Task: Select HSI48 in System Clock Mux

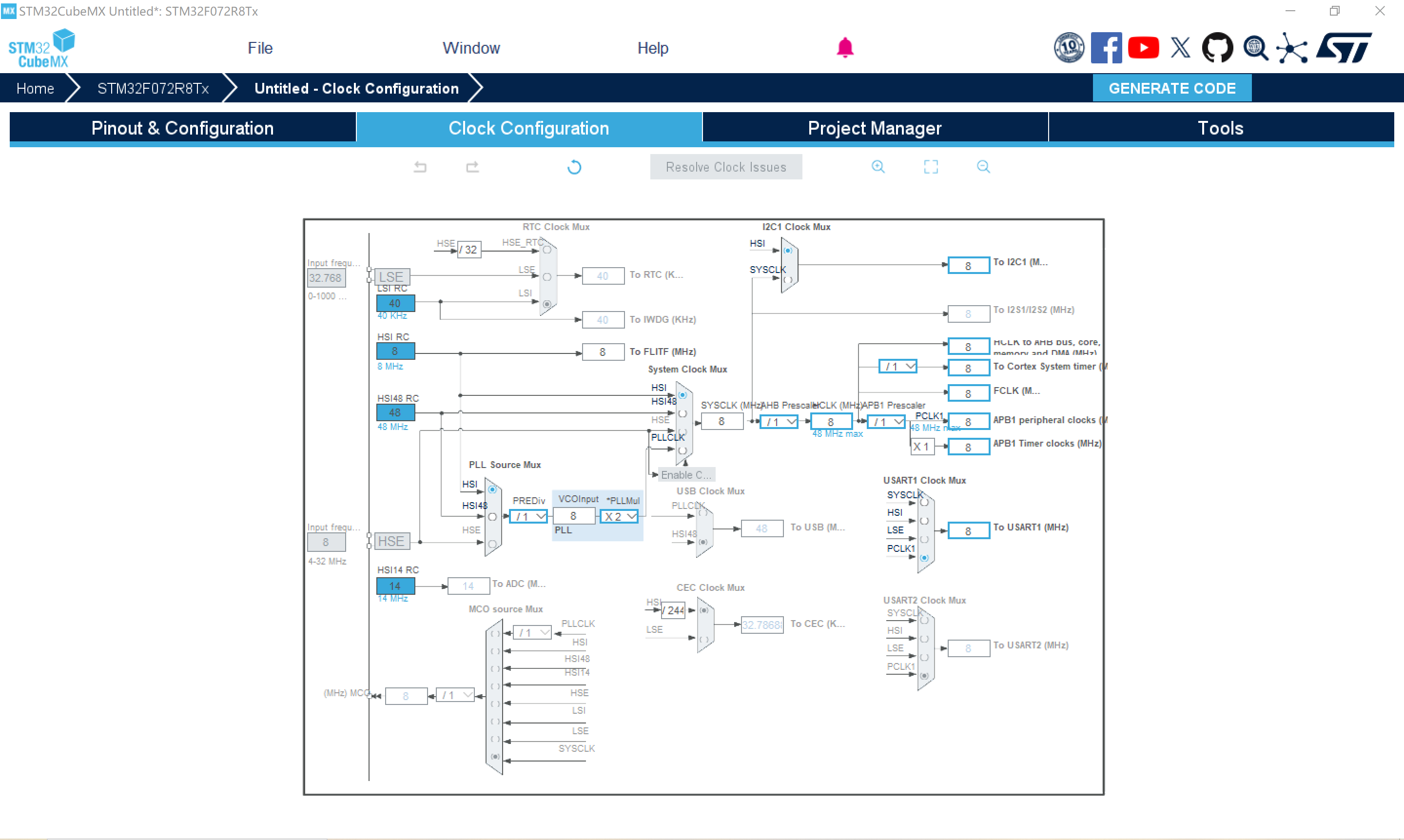Action: (682, 414)
